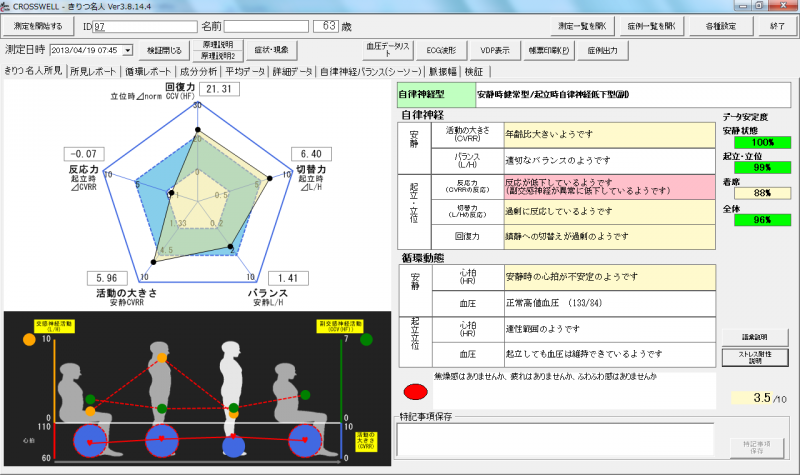Click the CROSSWELL app icon in title bar
This screenshot has height=475, width=800.
click(x=9, y=6)
